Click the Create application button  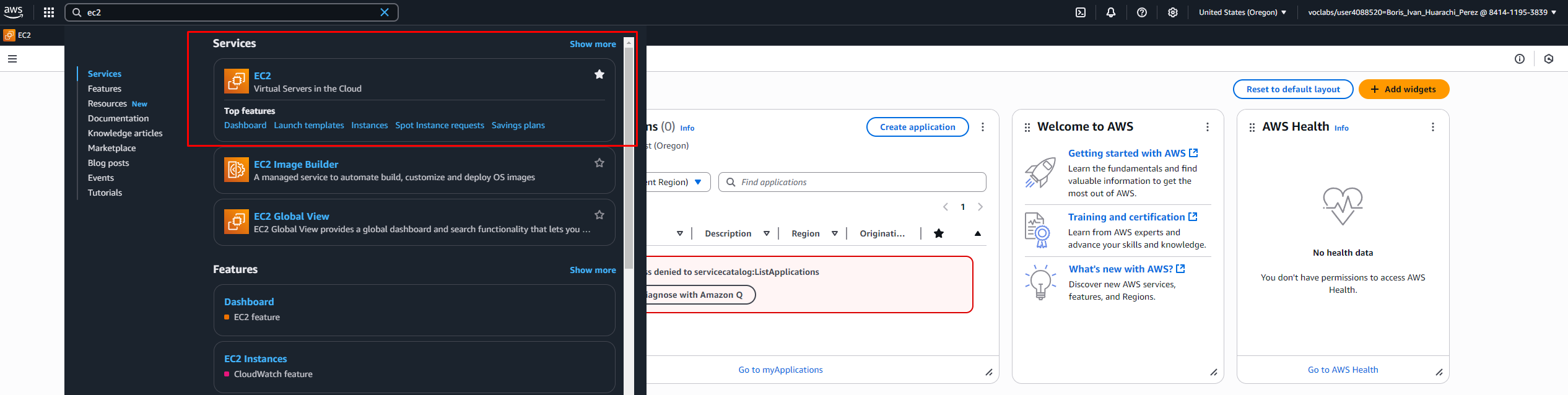tap(918, 127)
